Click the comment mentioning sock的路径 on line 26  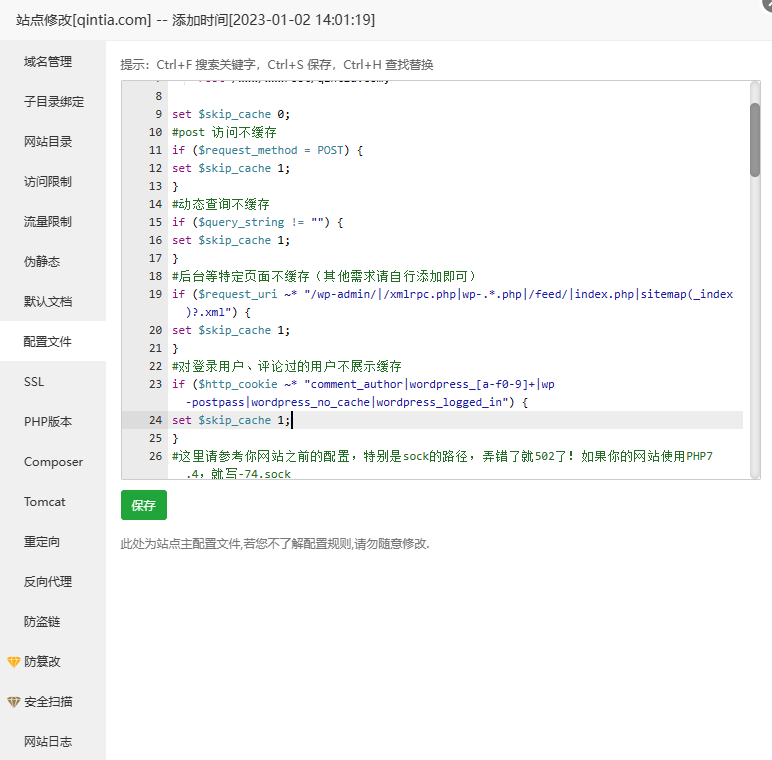(442, 465)
